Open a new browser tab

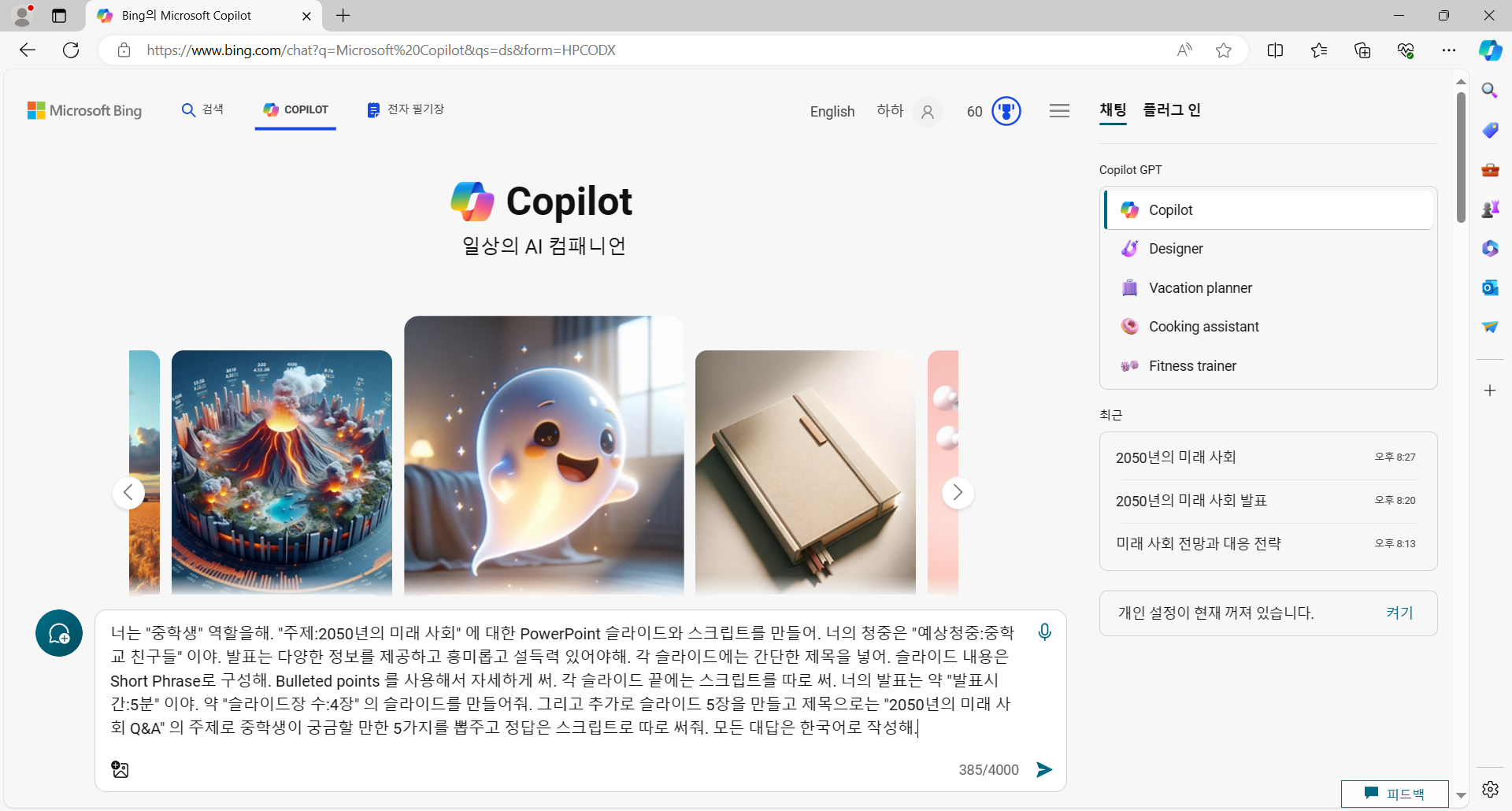(x=343, y=16)
